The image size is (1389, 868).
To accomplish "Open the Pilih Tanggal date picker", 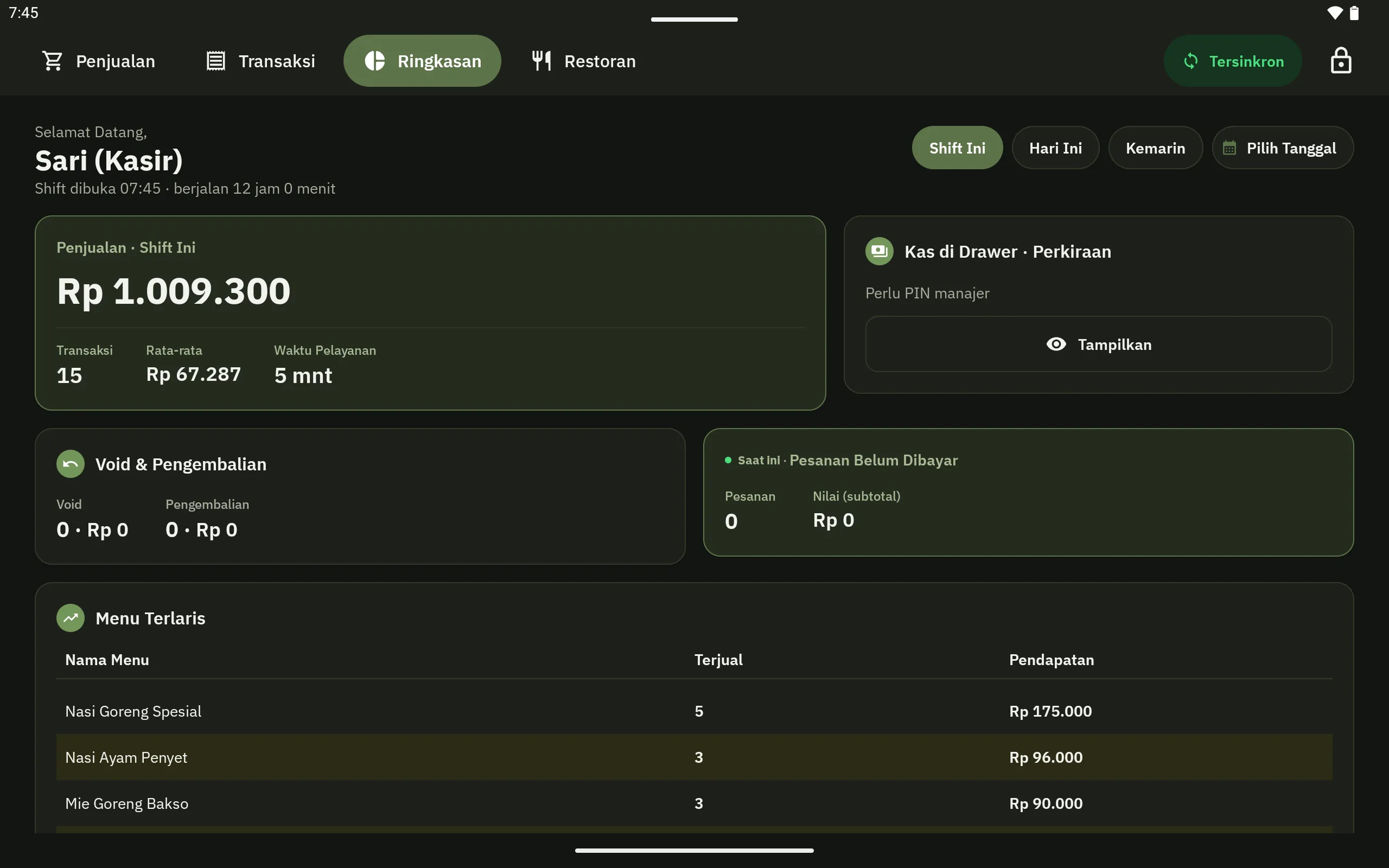I will [1282, 148].
